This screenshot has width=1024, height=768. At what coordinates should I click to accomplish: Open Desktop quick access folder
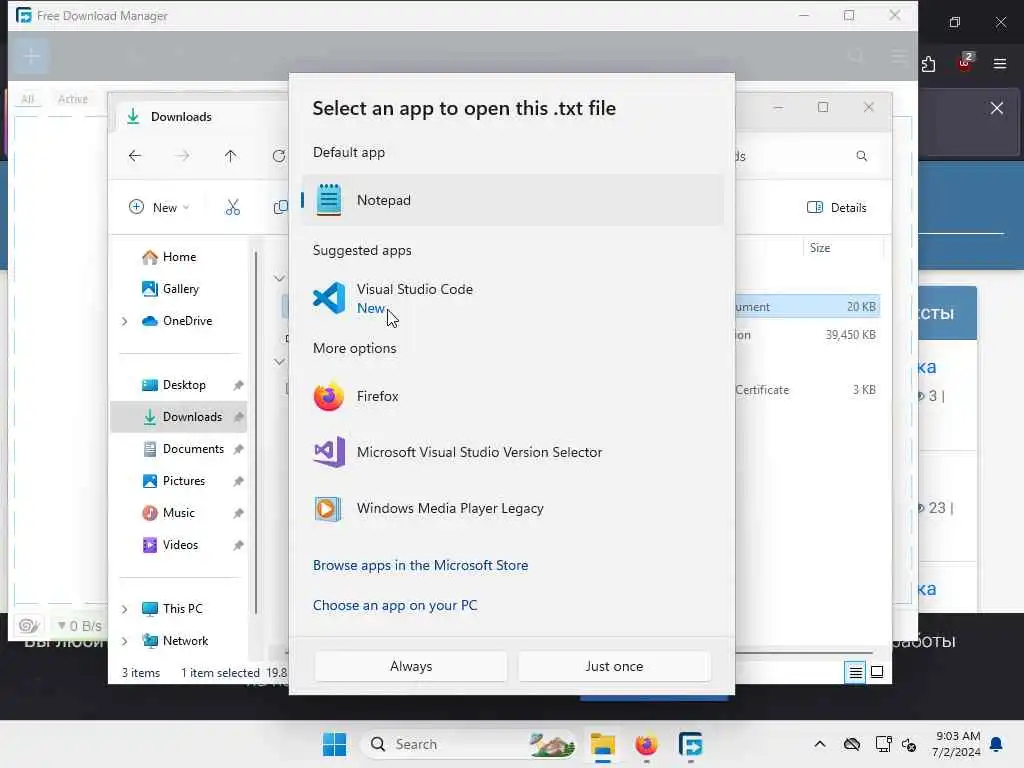pyautogui.click(x=184, y=385)
